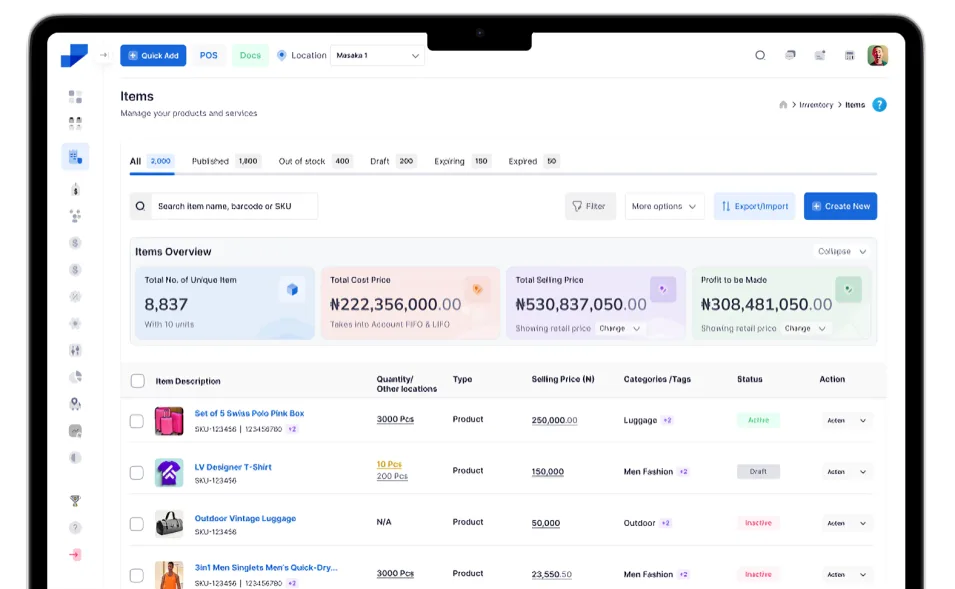955x589 pixels.
Task: Click the Create New button
Action: (x=840, y=206)
